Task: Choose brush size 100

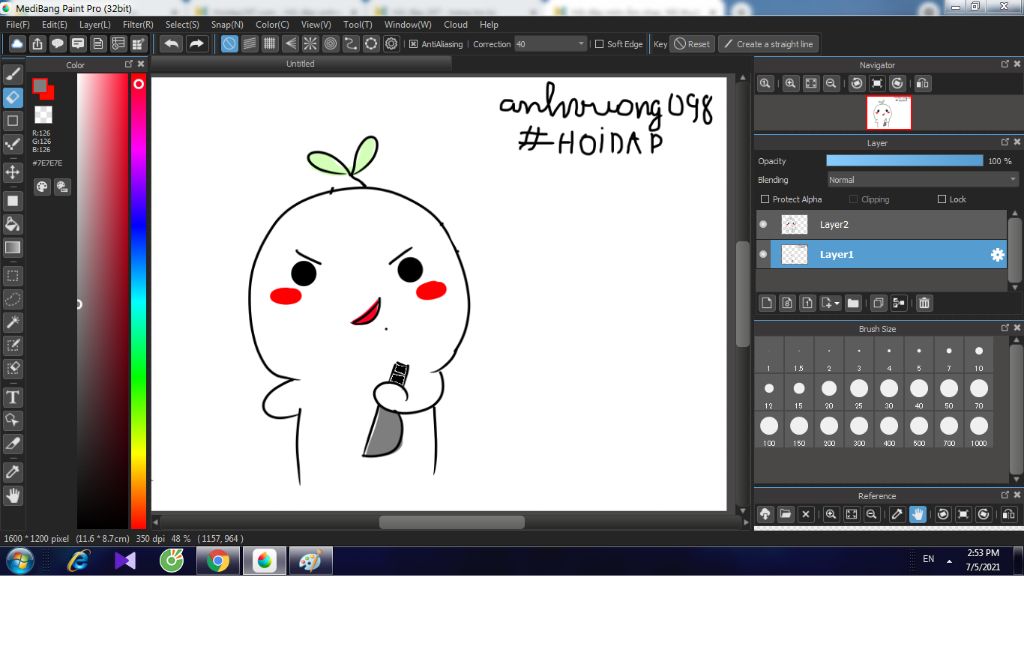Action: tap(769, 430)
